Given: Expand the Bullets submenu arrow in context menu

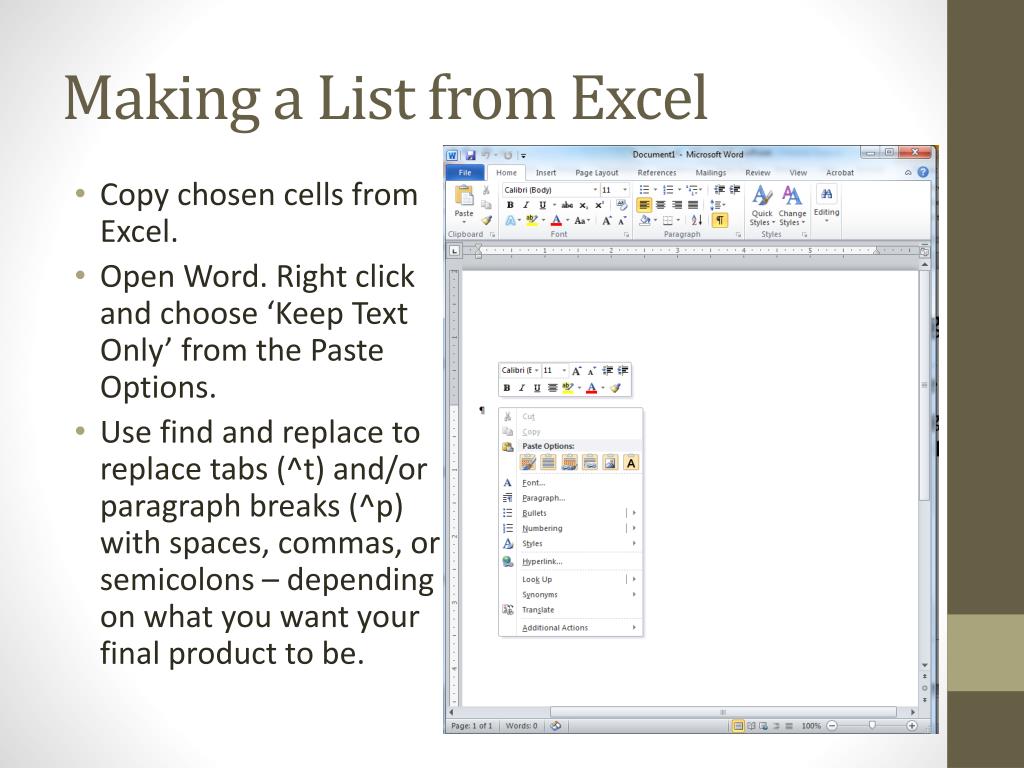Looking at the screenshot, I should pos(633,513).
